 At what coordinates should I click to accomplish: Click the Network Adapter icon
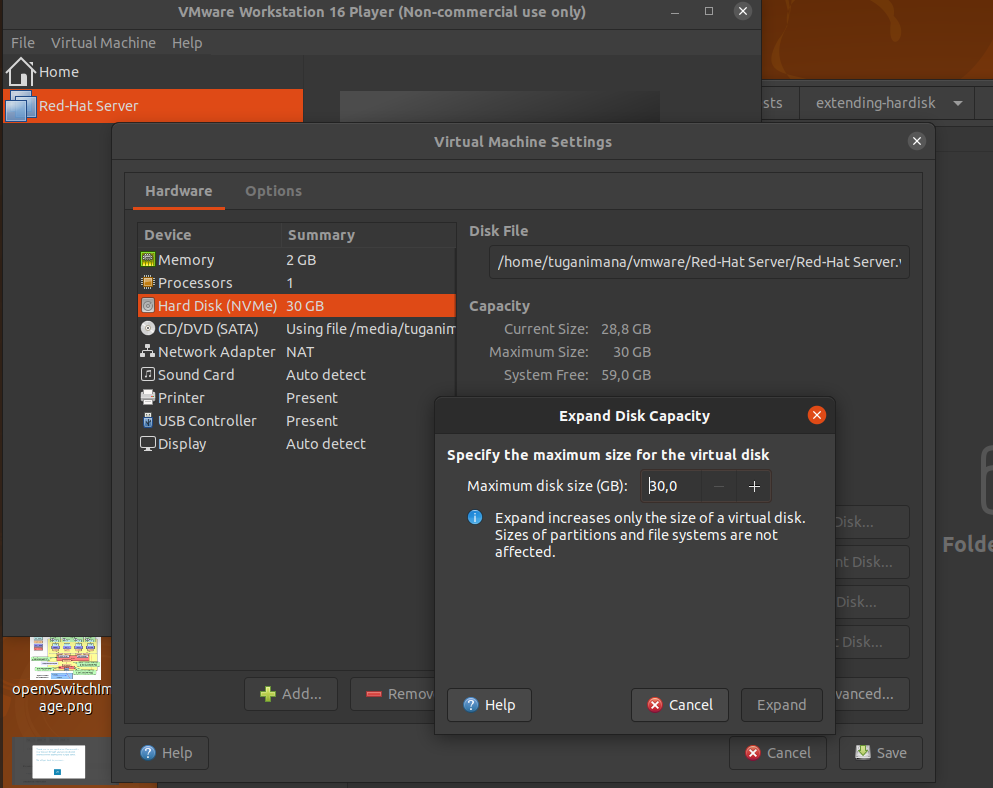click(x=148, y=352)
